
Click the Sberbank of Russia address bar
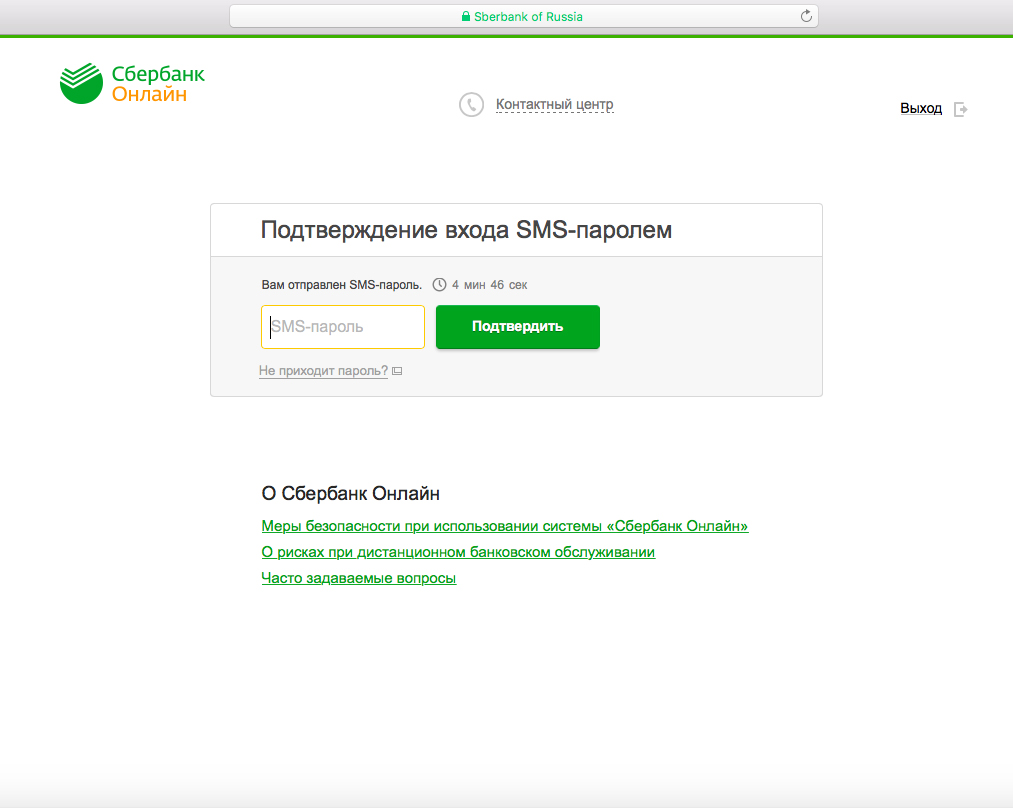click(524, 16)
